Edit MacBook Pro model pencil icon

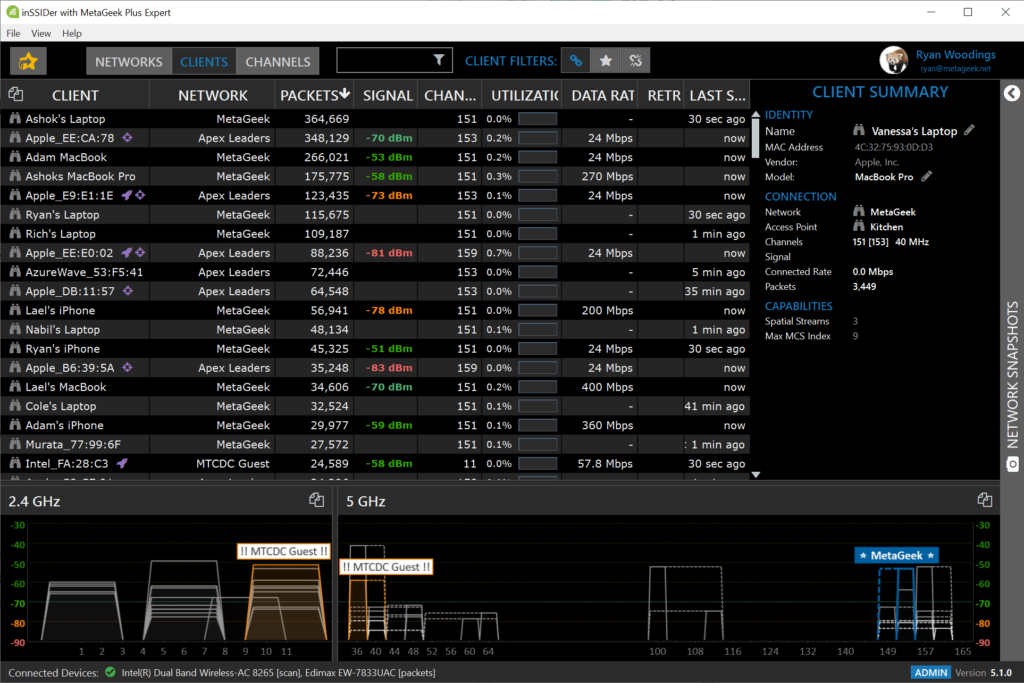click(926, 176)
